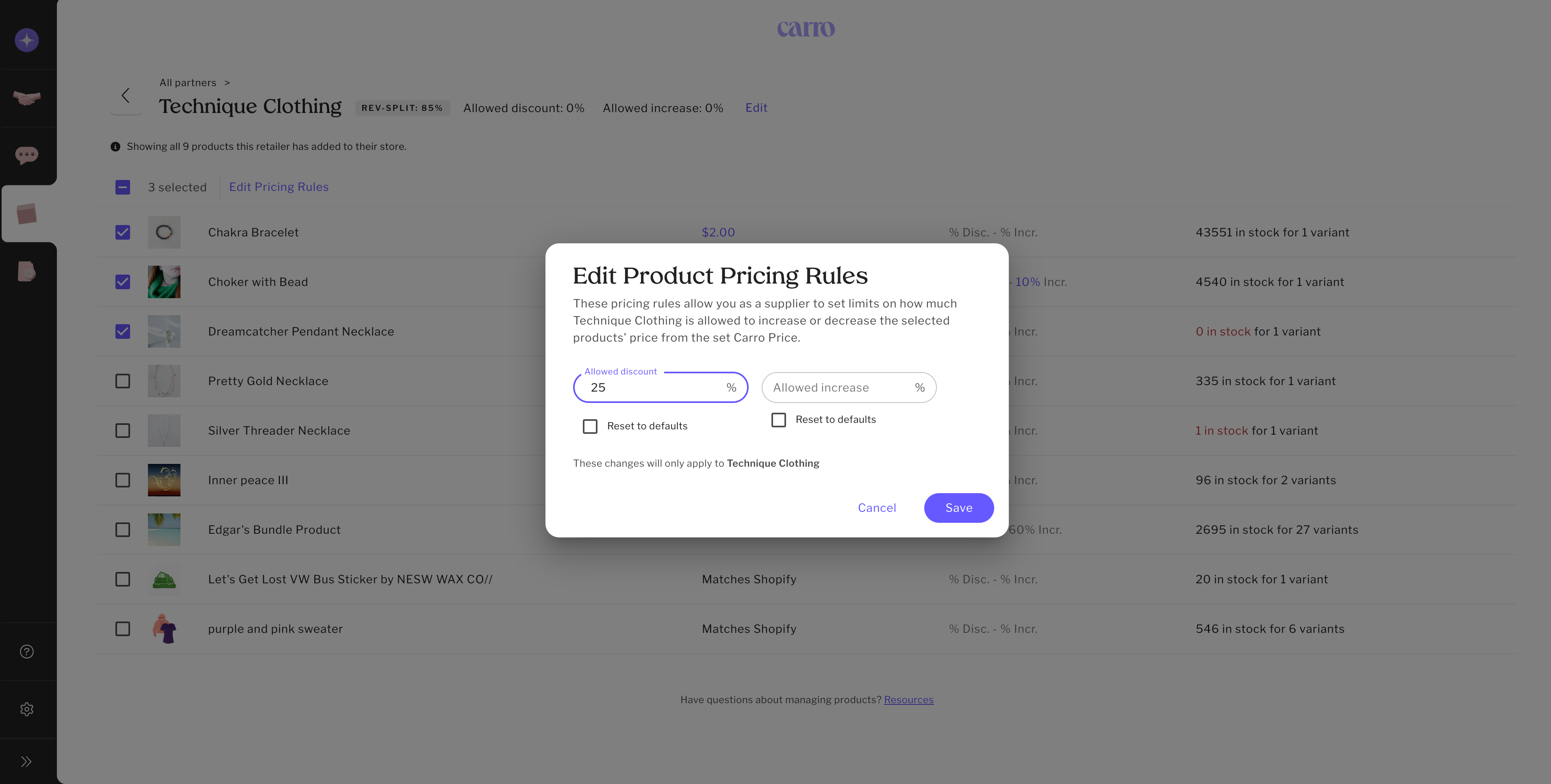
Task: Click the Save button
Action: click(958, 508)
